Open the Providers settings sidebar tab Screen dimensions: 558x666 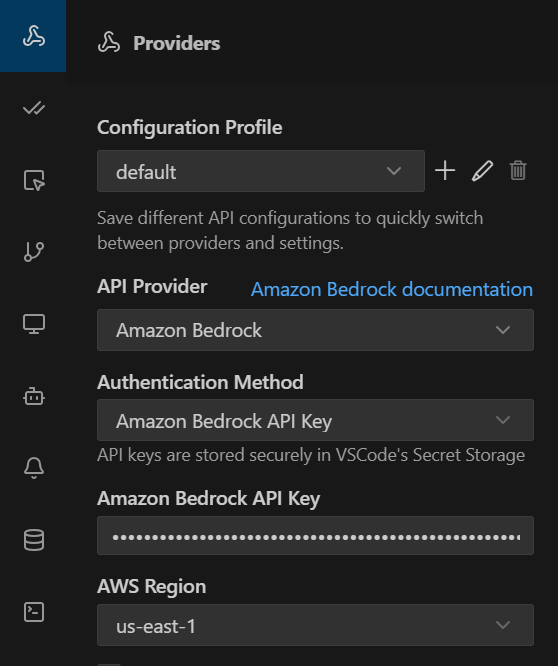click(x=33, y=36)
